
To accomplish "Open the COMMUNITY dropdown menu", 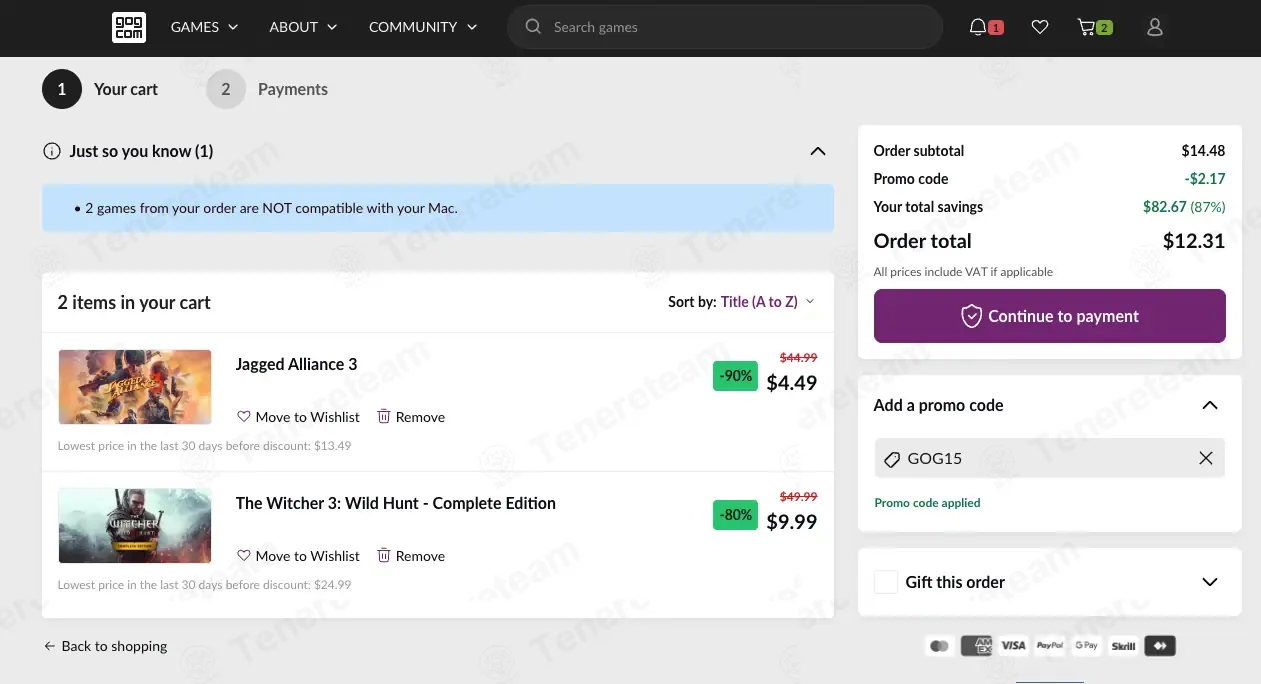I will (x=423, y=27).
